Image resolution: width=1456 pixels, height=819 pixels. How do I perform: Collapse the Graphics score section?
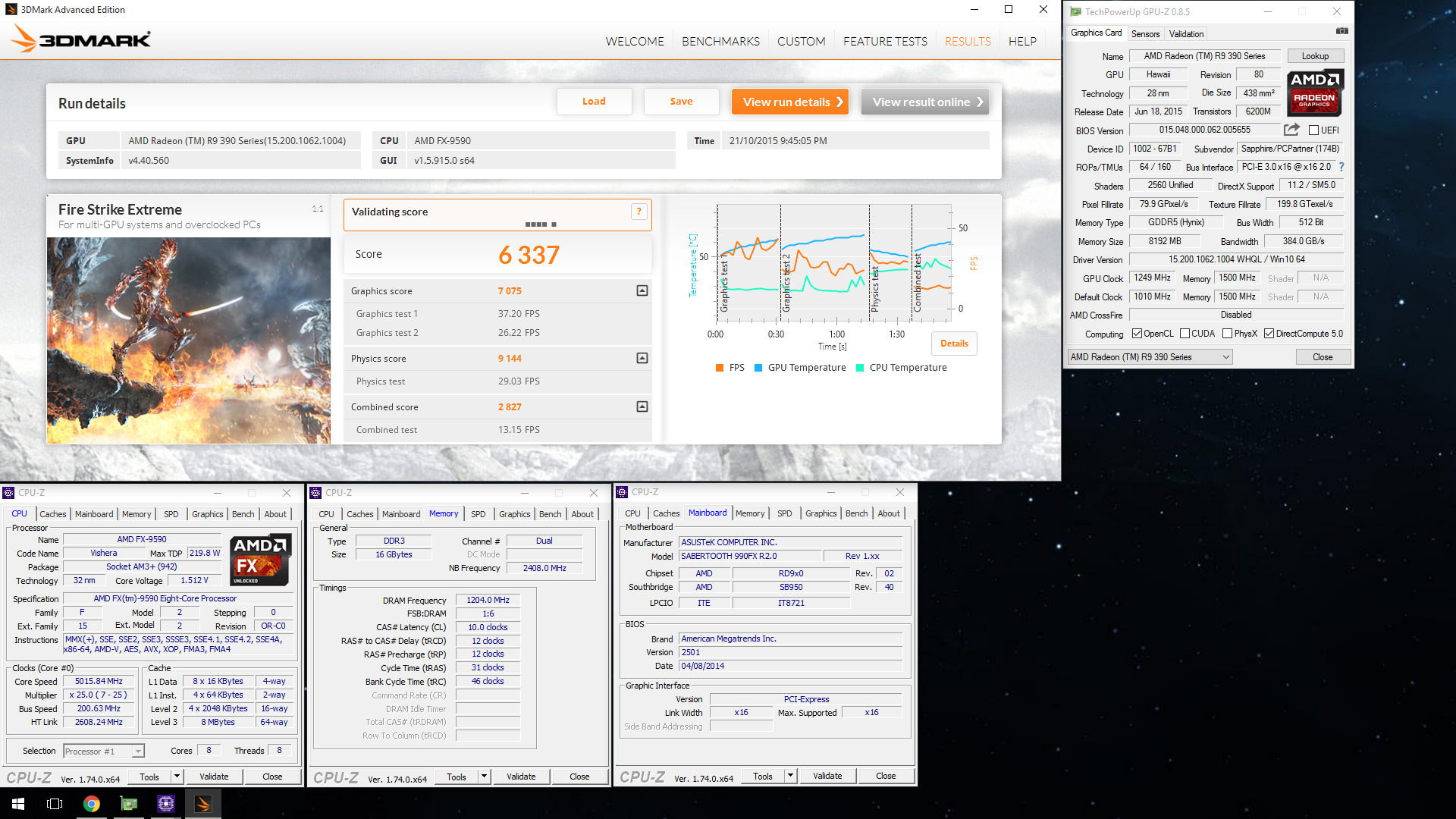coord(642,290)
